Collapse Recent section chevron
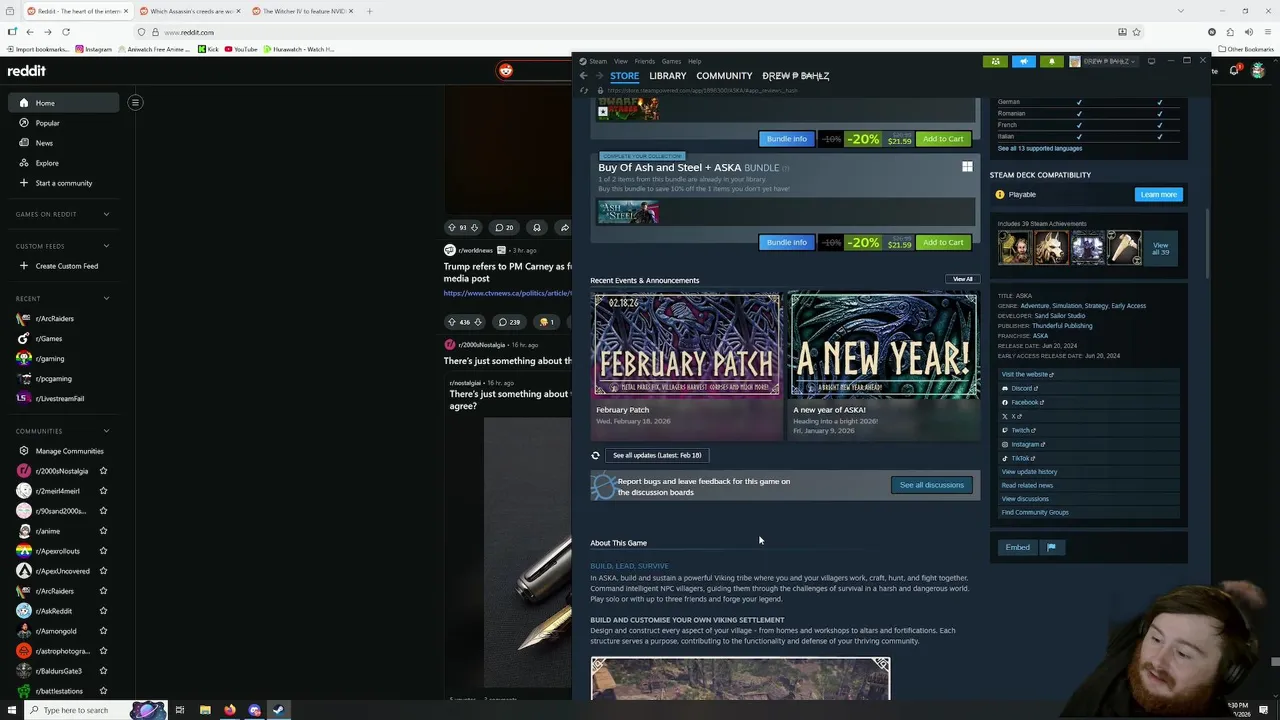This screenshot has height=720, width=1280. coord(106,298)
